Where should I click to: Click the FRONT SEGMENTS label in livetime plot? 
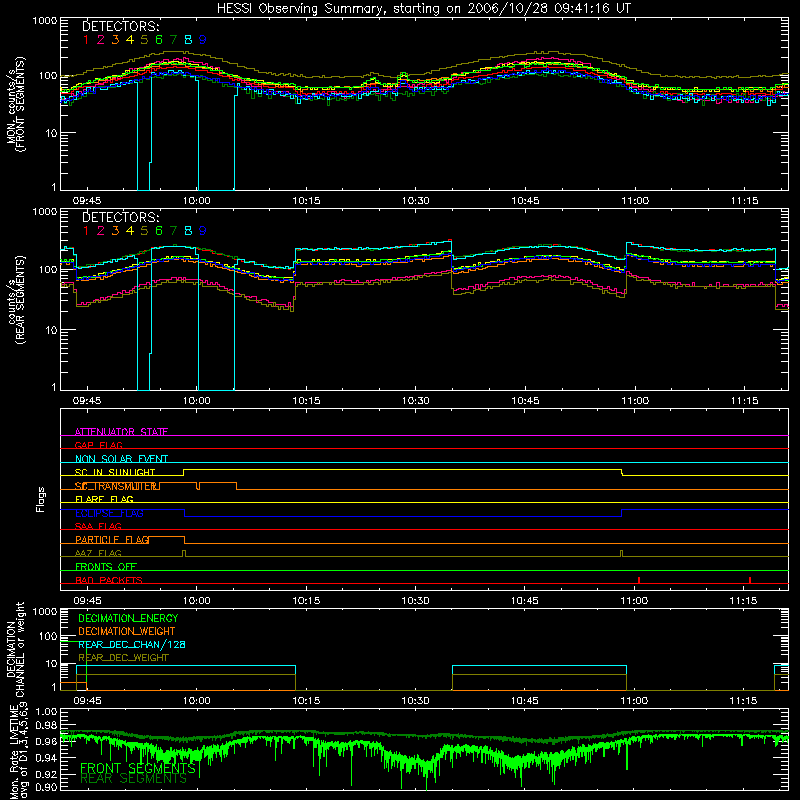point(138,768)
